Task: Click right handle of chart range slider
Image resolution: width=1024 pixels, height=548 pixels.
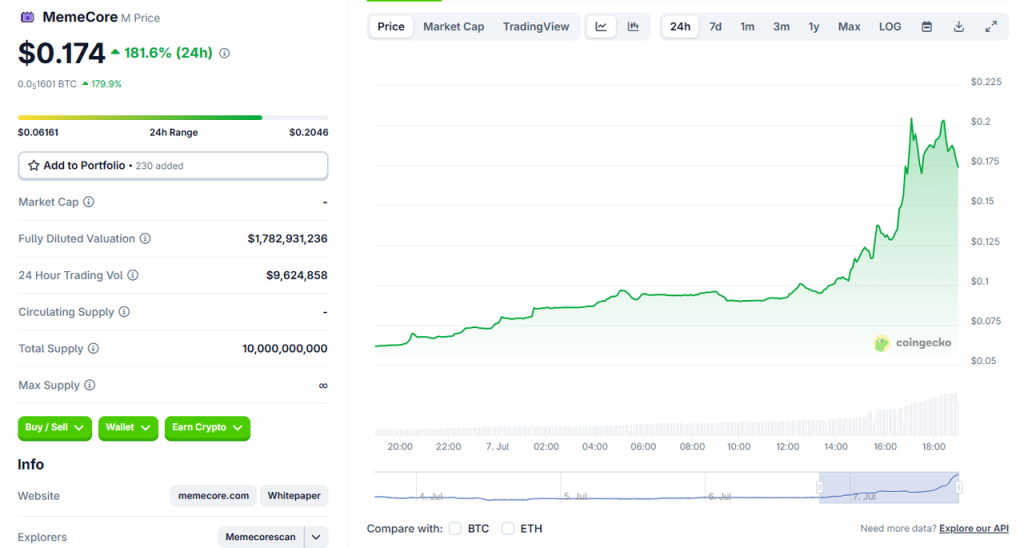Action: pos(958,487)
